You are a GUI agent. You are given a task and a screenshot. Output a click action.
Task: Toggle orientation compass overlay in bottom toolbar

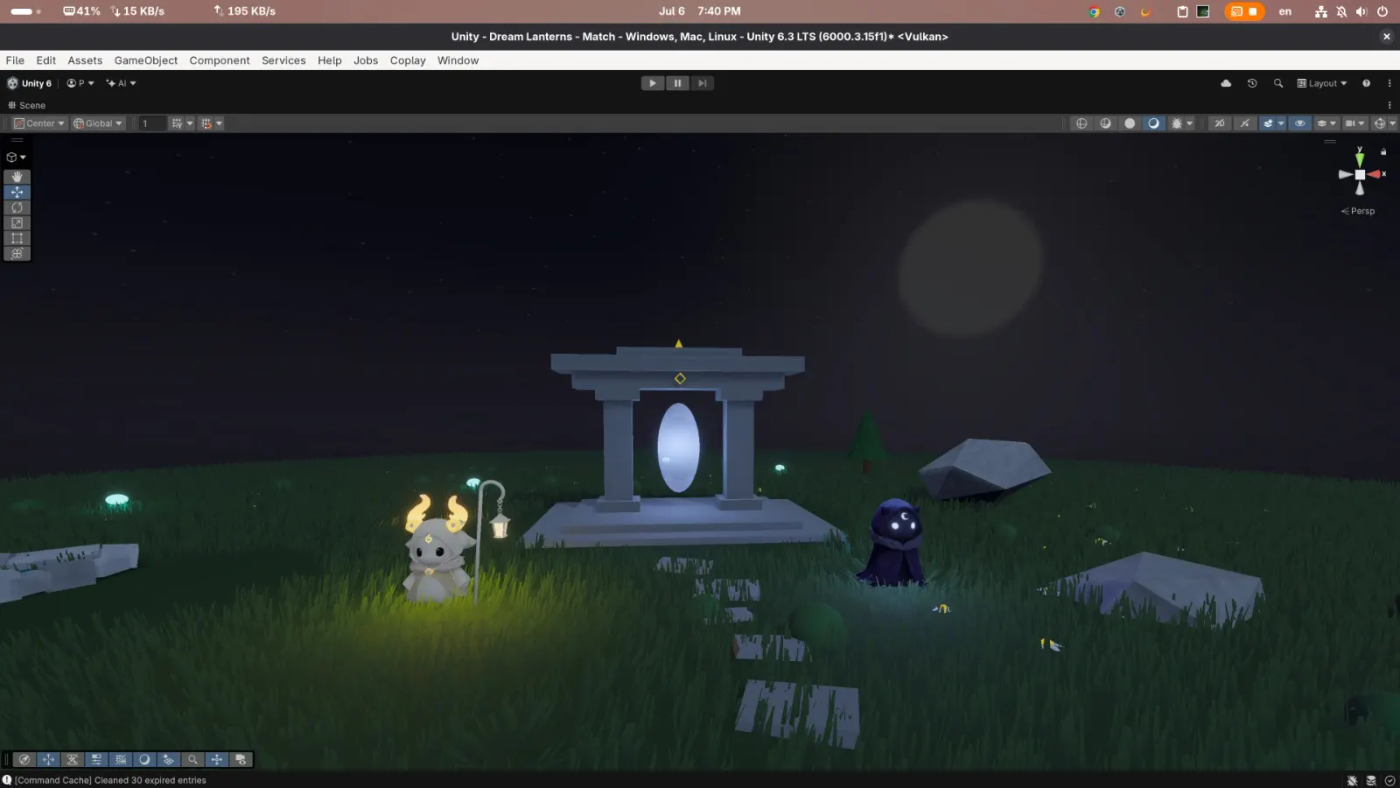click(x=24, y=760)
